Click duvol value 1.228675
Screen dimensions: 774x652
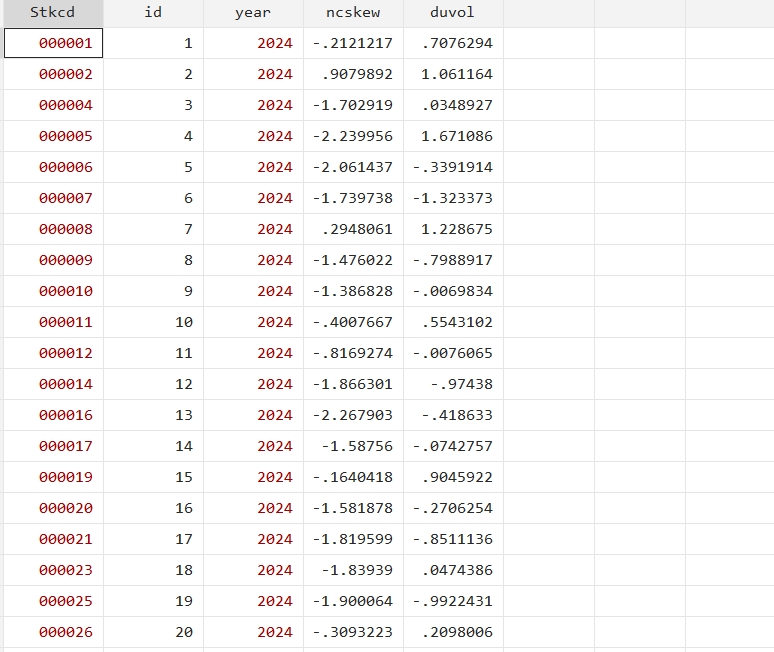(453, 229)
